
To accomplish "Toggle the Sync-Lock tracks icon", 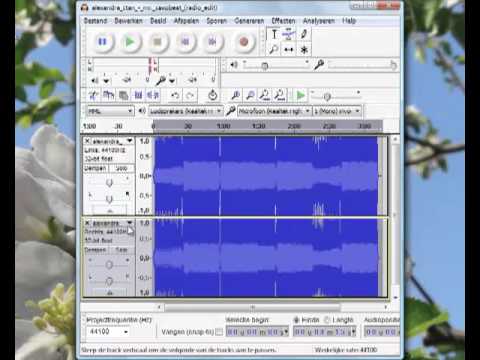I will coord(213,96).
